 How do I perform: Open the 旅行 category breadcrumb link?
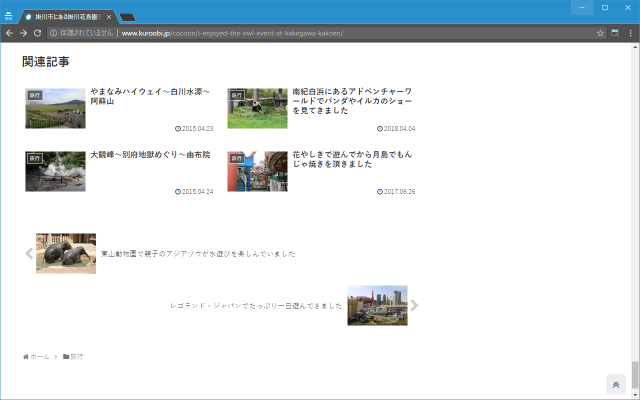click(x=76, y=356)
